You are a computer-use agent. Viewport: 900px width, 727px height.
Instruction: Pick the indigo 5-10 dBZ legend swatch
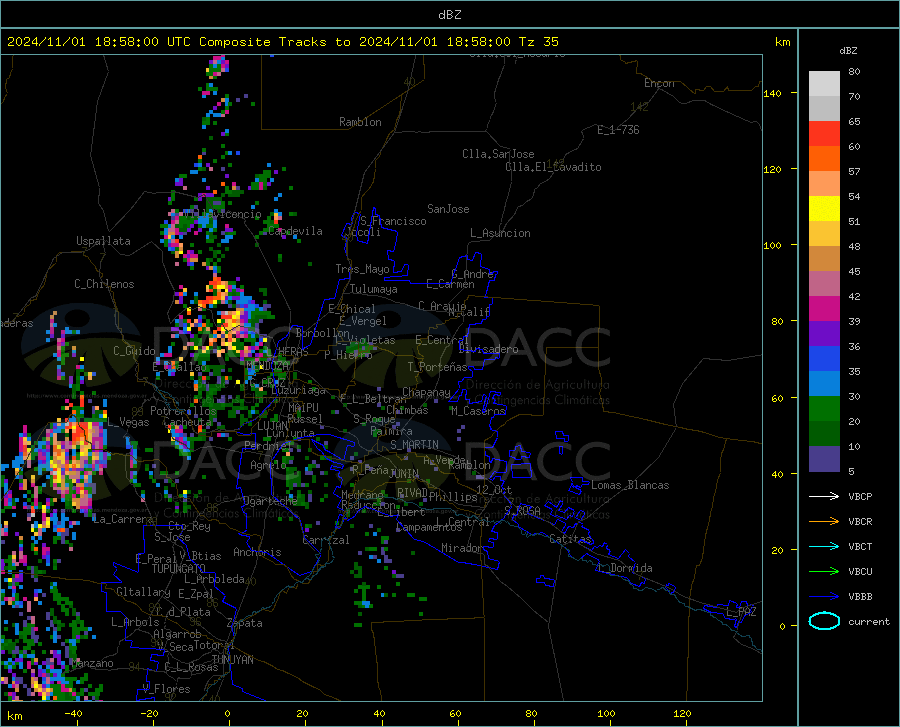pos(824,459)
